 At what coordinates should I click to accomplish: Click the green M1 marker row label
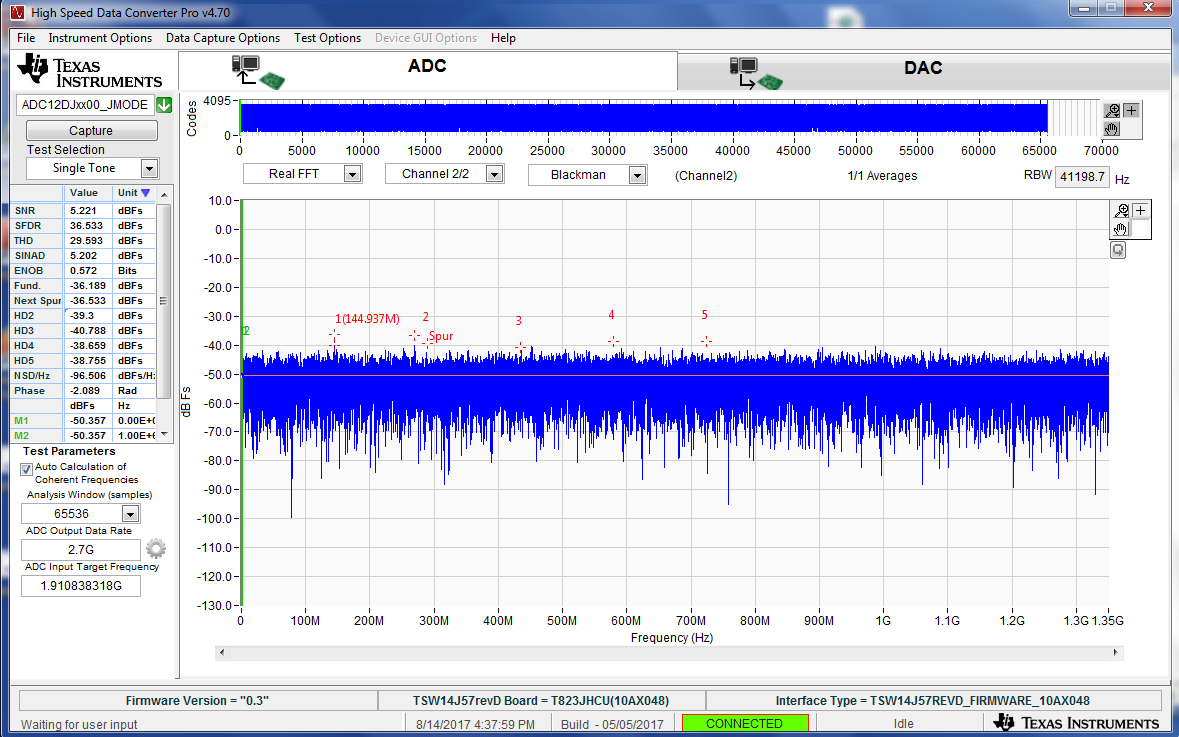point(21,421)
